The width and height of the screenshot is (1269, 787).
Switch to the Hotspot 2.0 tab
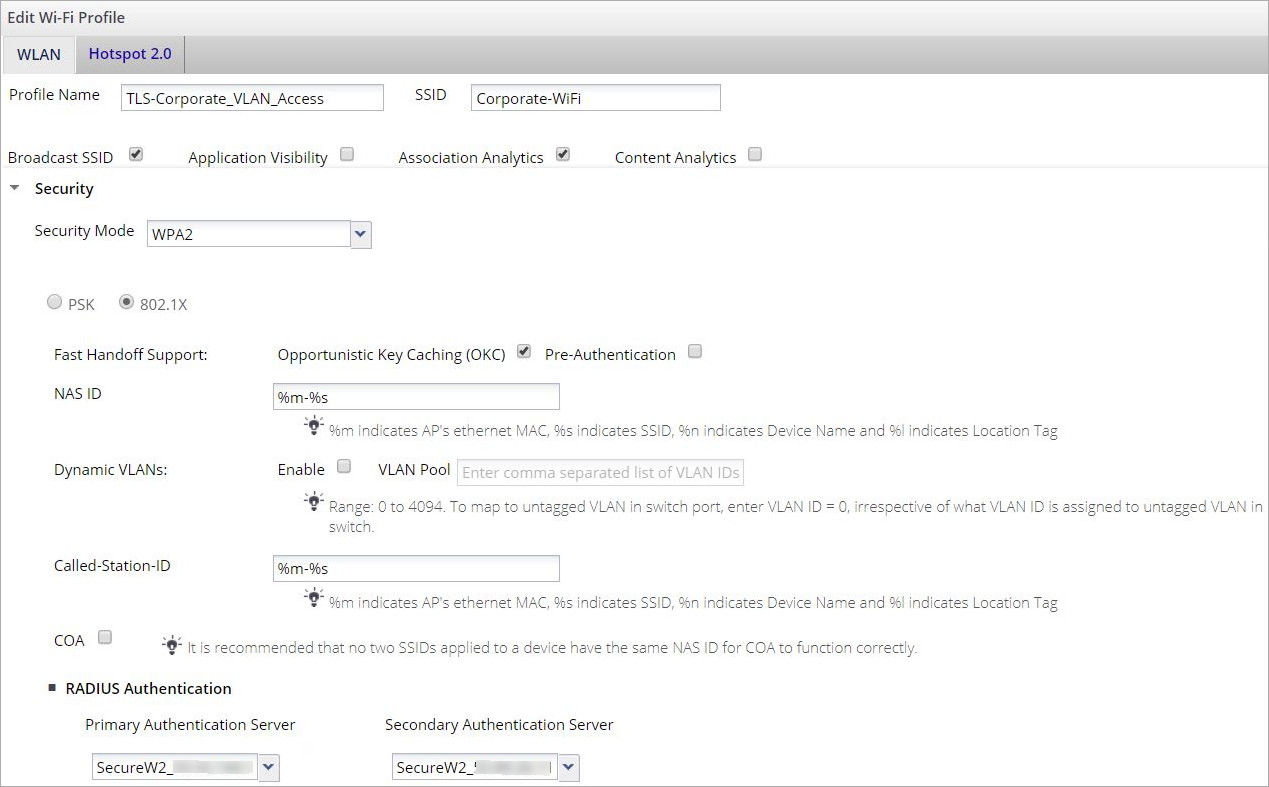point(130,54)
